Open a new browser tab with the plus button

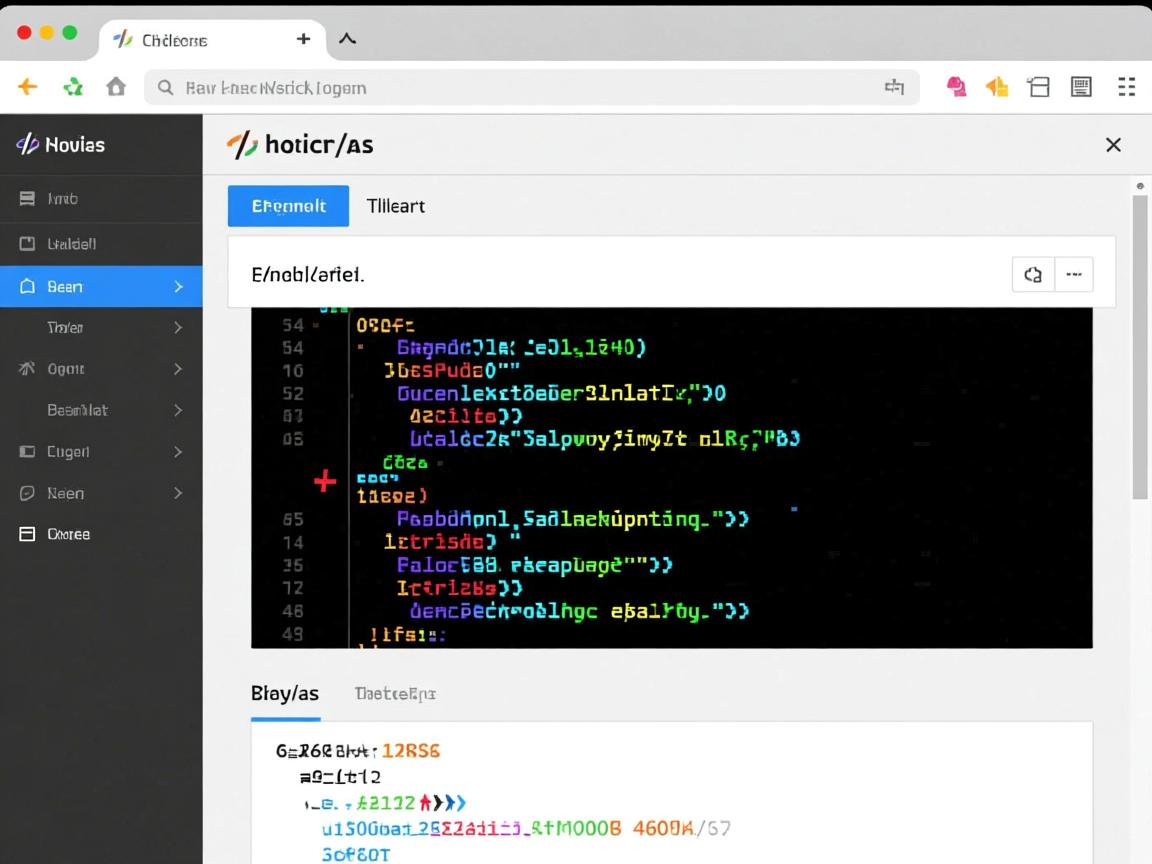(x=303, y=39)
